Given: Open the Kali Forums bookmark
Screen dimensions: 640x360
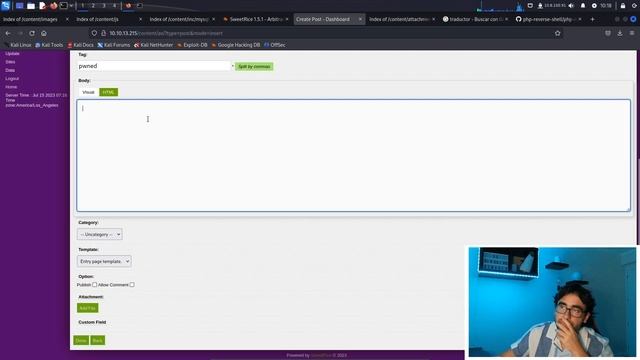Looking at the screenshot, I should click(x=114, y=45).
